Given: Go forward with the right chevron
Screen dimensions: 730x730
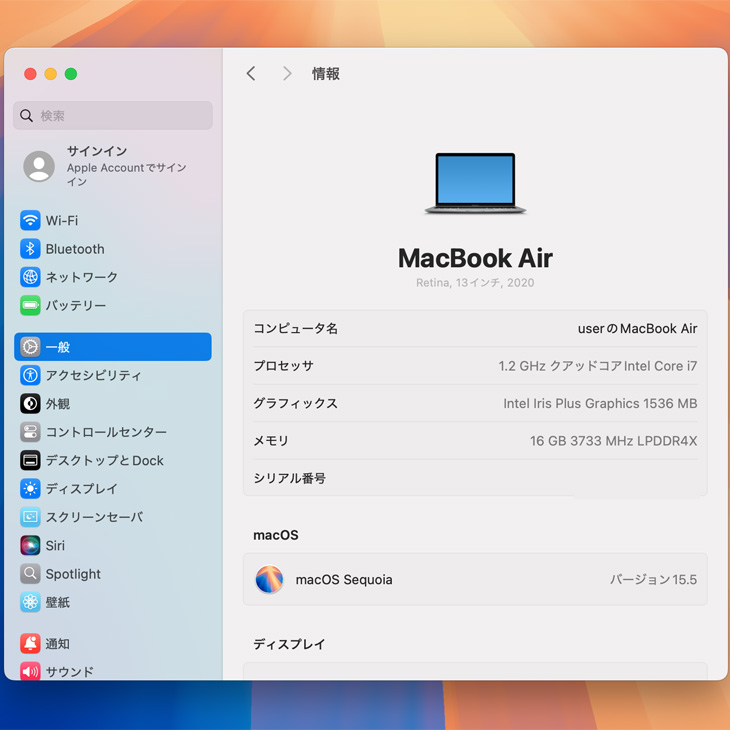Looking at the screenshot, I should 287,73.
